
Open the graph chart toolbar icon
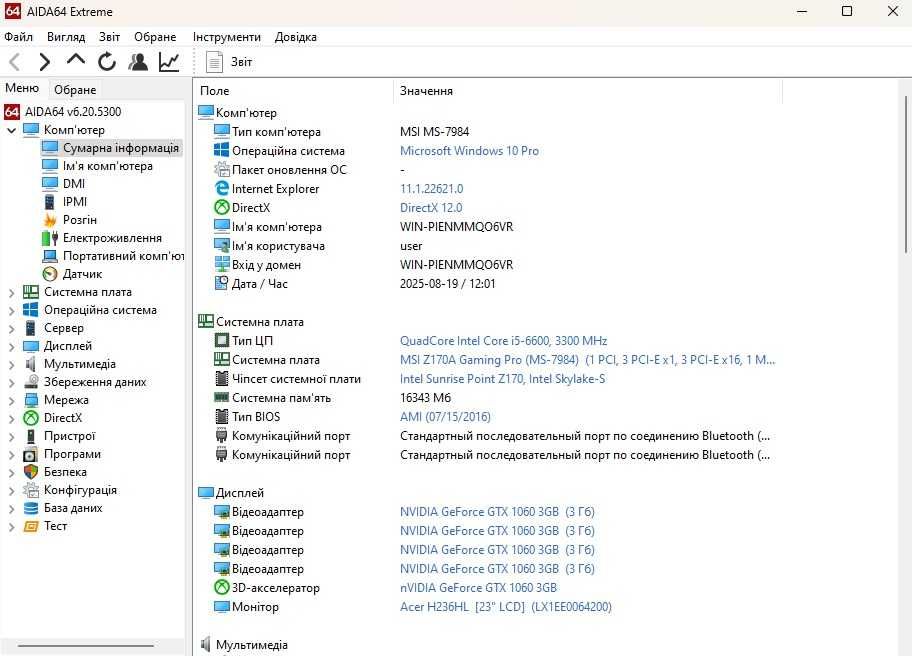pos(169,62)
